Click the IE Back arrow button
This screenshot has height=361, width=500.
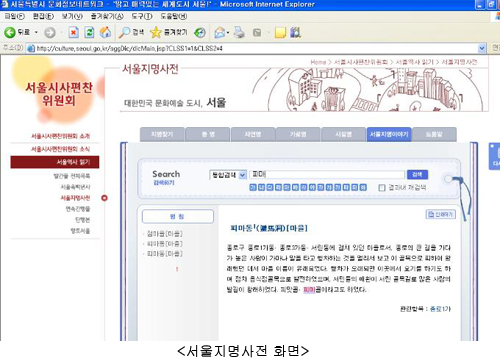pyautogui.click(x=10, y=32)
